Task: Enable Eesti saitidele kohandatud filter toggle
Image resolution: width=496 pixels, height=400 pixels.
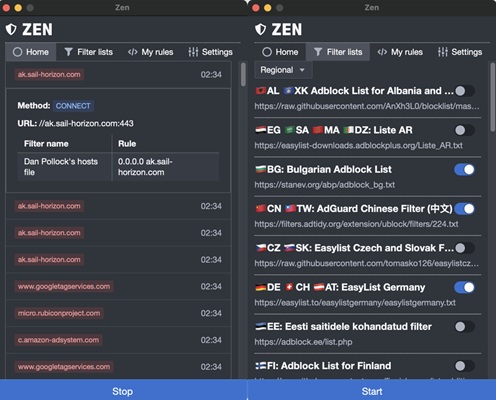Action: click(464, 327)
